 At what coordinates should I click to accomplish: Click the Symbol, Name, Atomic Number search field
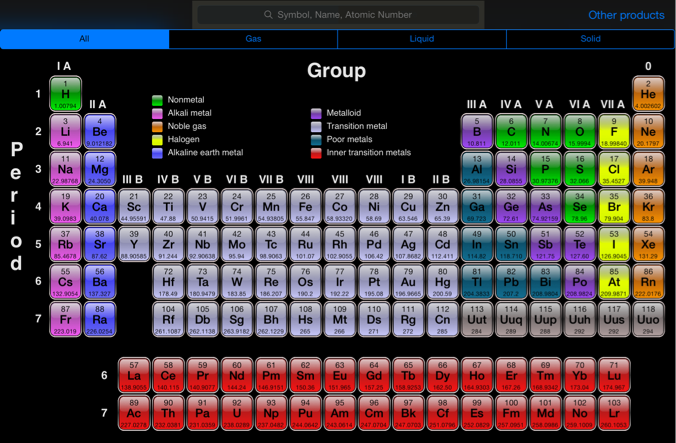338,15
